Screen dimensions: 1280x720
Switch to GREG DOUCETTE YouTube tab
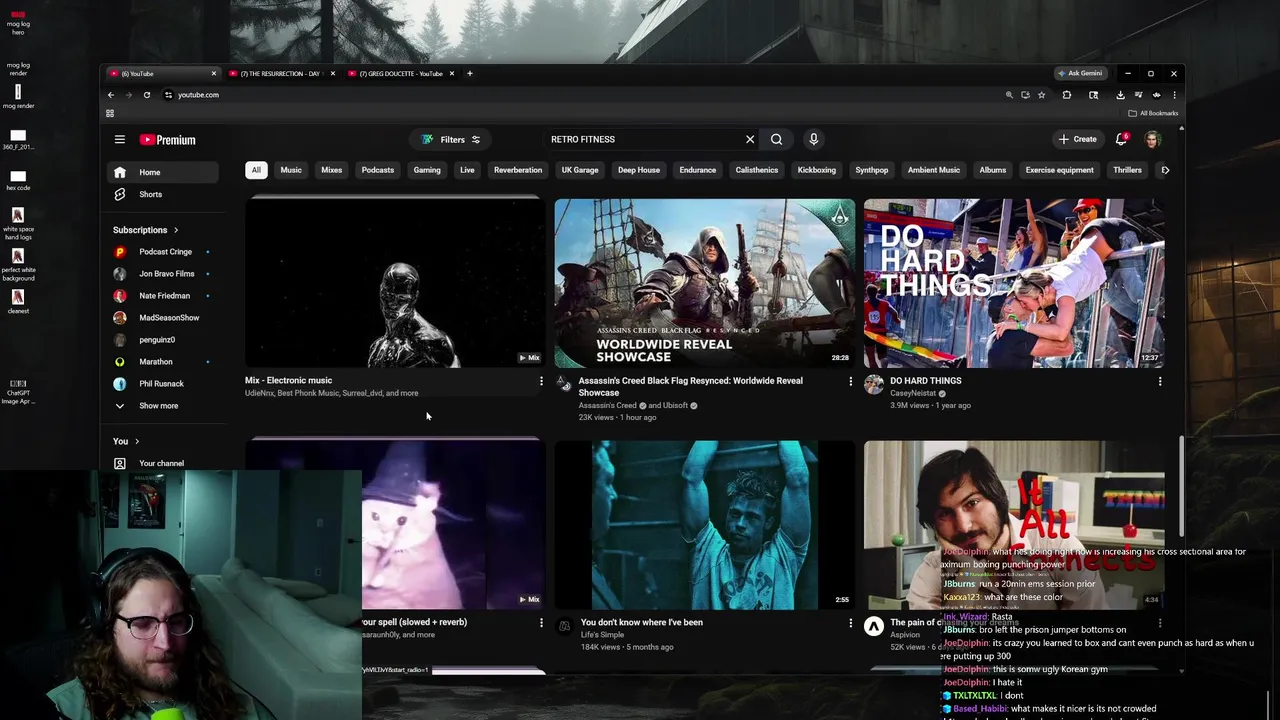400,73
